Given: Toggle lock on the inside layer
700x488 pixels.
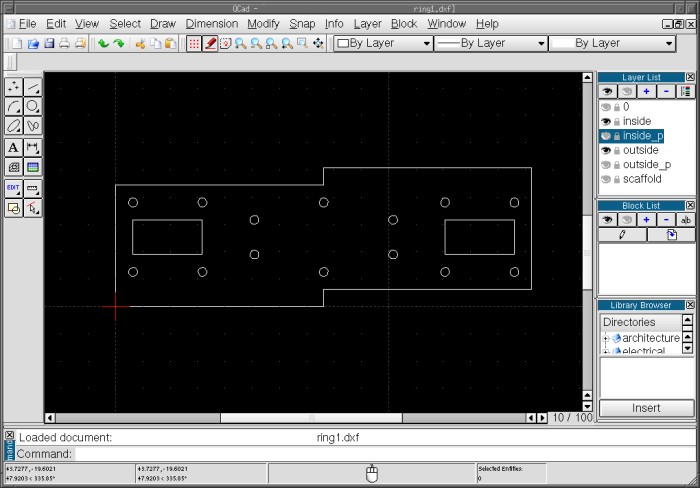Looking at the screenshot, I should pyautogui.click(x=617, y=121).
